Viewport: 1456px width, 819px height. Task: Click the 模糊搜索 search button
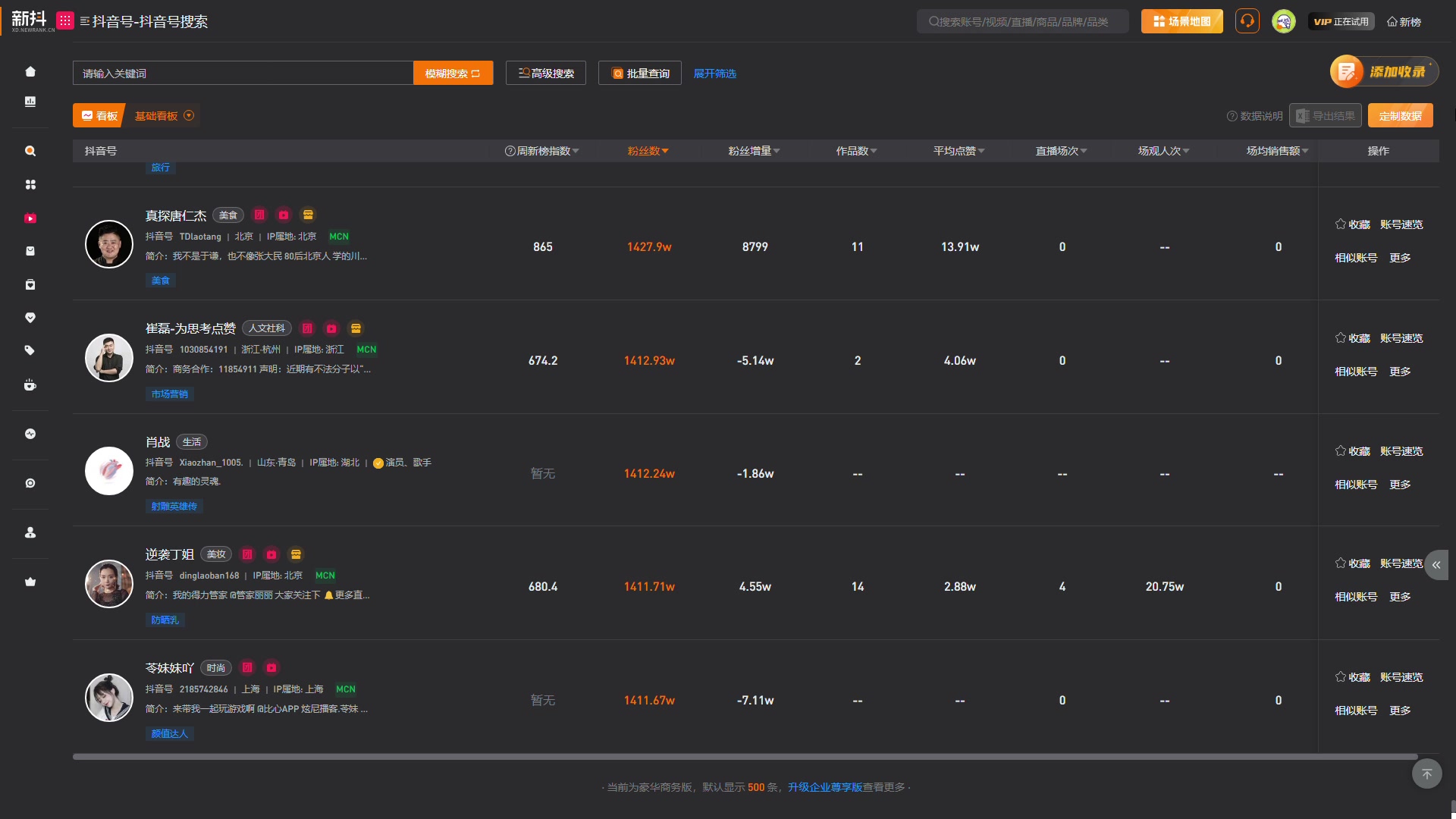coord(453,74)
